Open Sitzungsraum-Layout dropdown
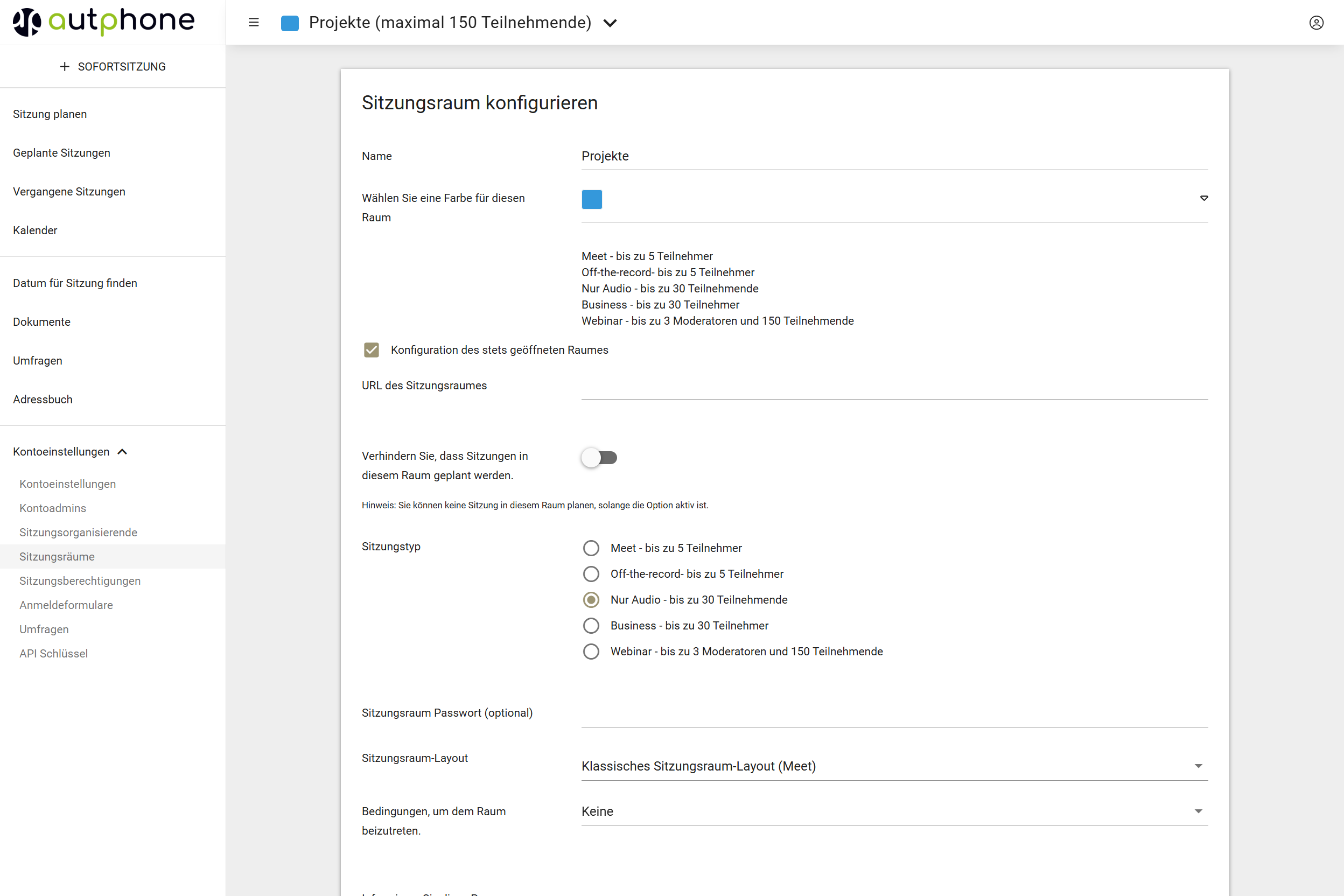This screenshot has width=1344, height=896. 1198,766
